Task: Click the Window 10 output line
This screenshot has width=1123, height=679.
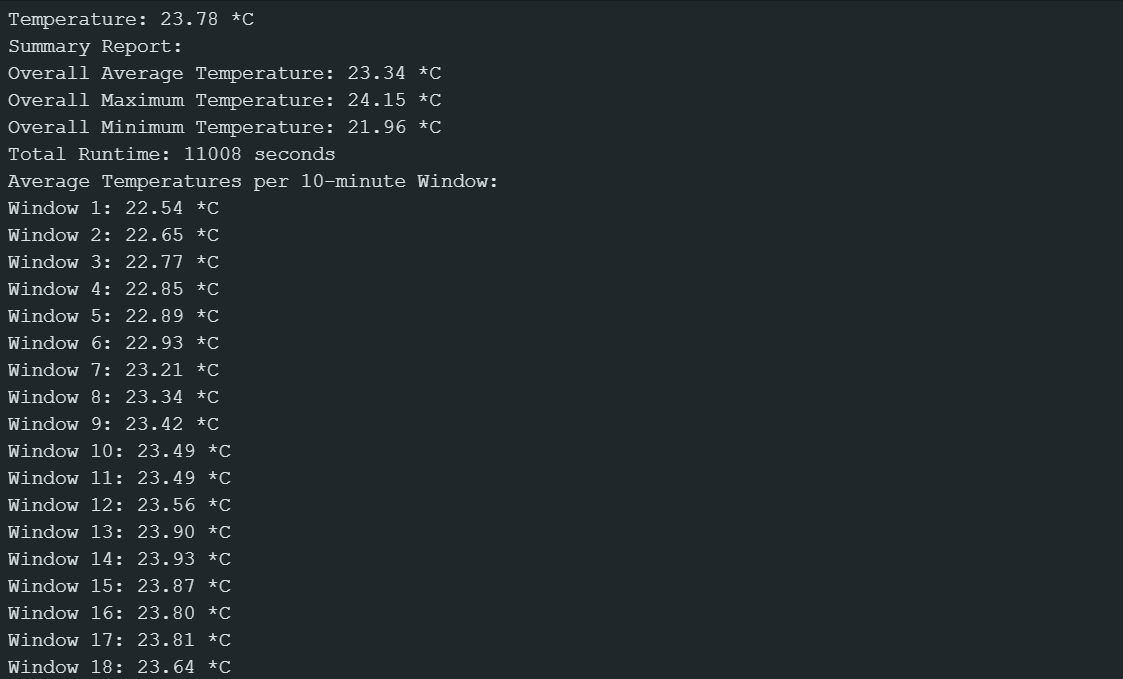Action: click(x=119, y=451)
